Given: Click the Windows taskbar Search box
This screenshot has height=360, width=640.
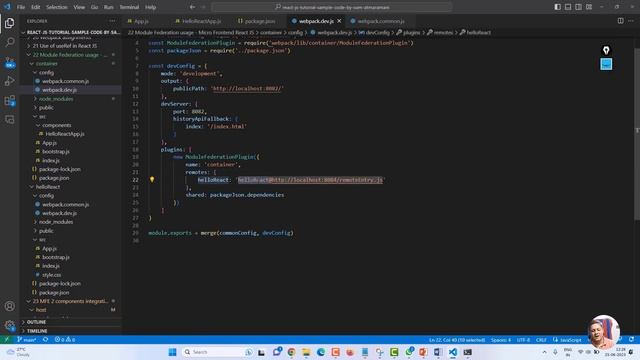Looking at the screenshot, I should point(217,352).
